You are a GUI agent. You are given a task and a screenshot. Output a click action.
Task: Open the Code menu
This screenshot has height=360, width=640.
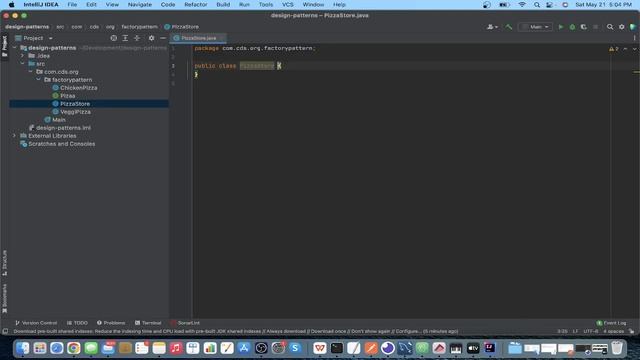pos(168,4)
